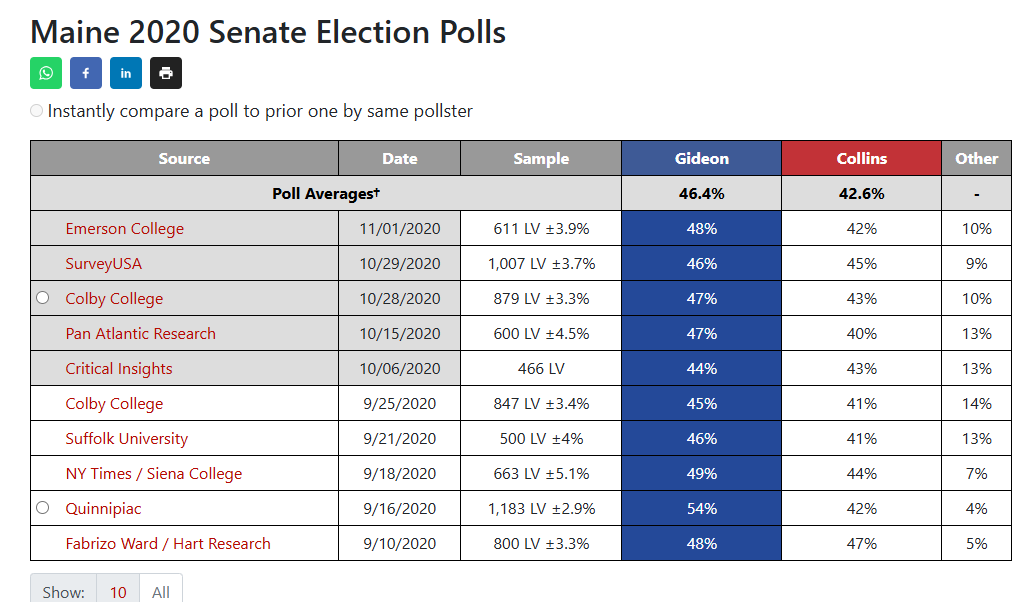Enable instantly compare poll radio option

[x=37, y=111]
